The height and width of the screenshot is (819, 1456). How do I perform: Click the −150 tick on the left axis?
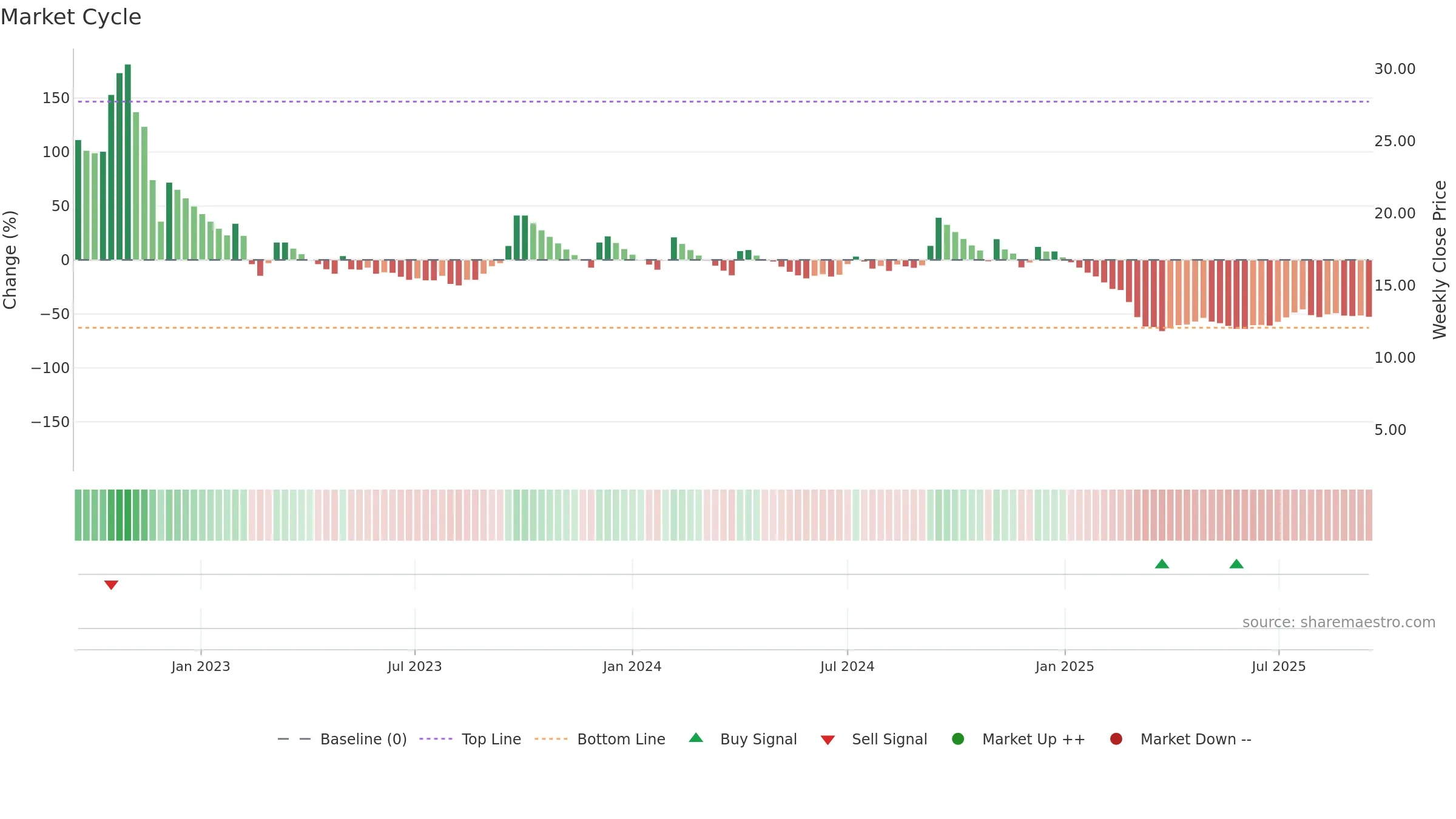[x=50, y=422]
